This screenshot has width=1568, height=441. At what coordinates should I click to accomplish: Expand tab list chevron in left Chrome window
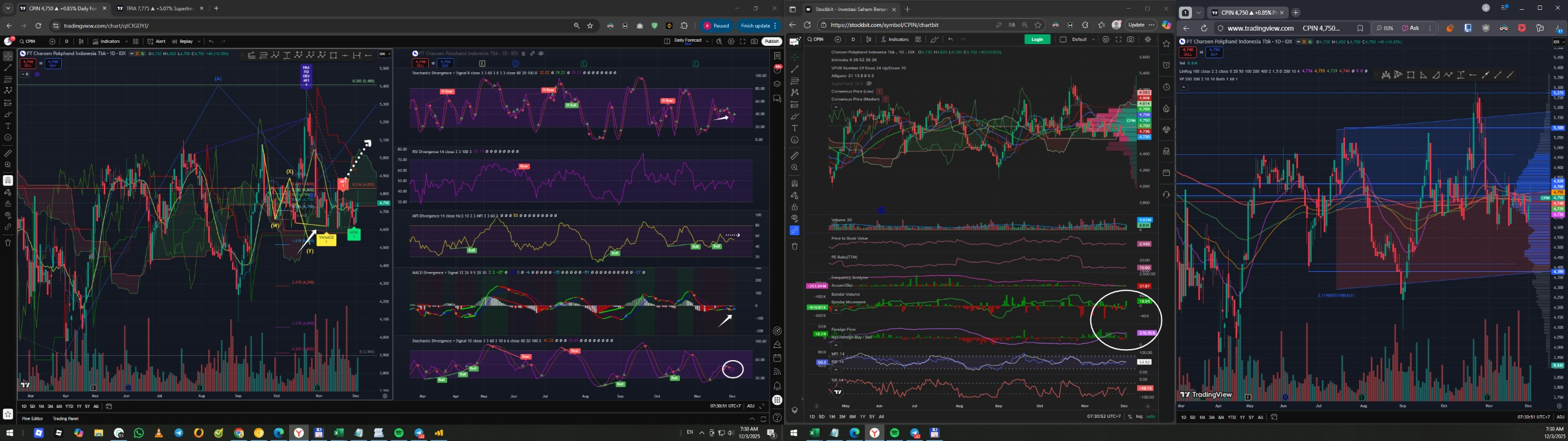point(8,9)
